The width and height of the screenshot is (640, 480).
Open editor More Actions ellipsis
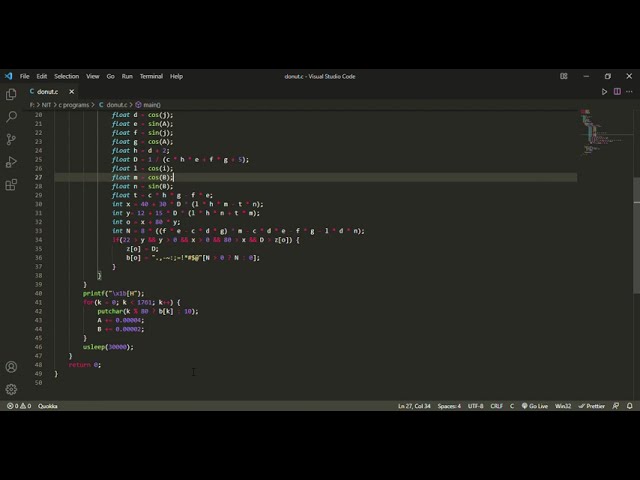point(629,92)
